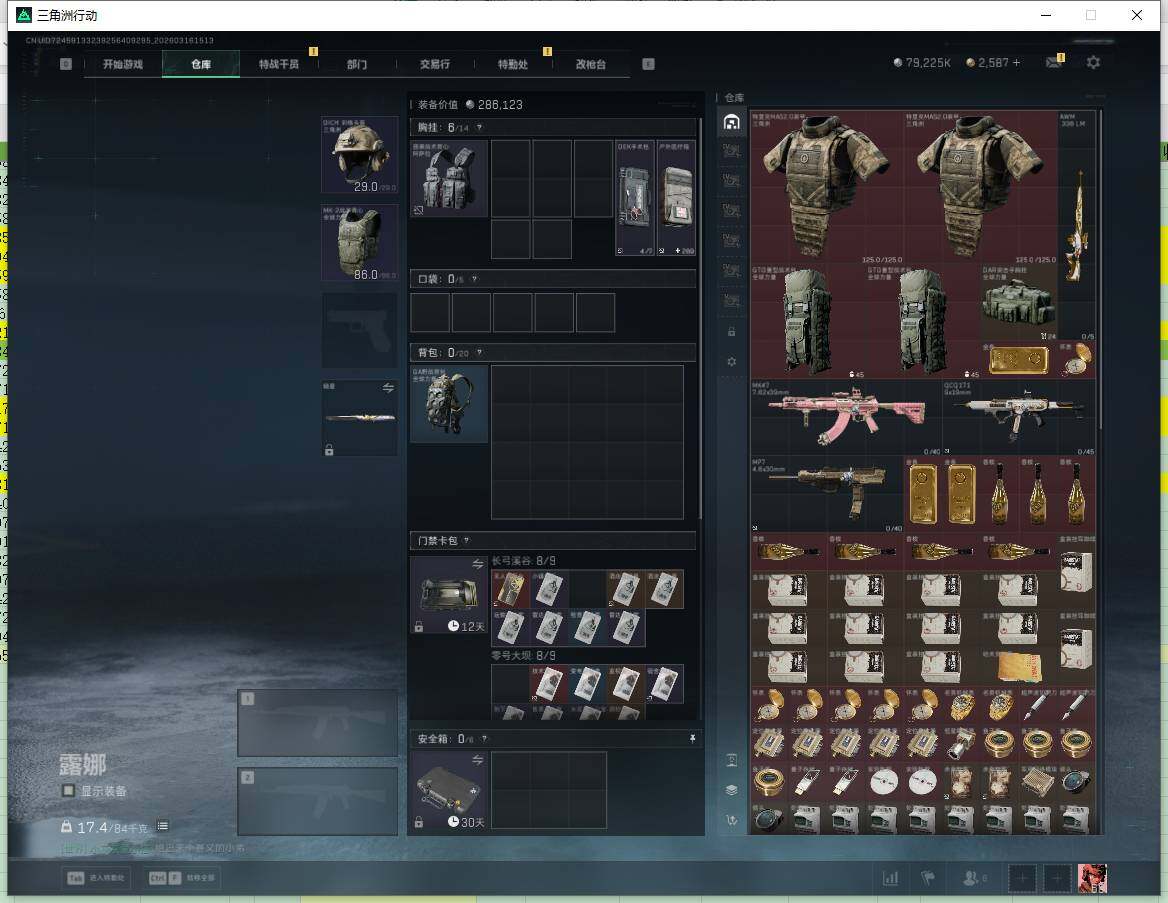1168x903 pixels.
Task: Click the Tab 进入特勤处 shortcut button
Action: coord(96,878)
